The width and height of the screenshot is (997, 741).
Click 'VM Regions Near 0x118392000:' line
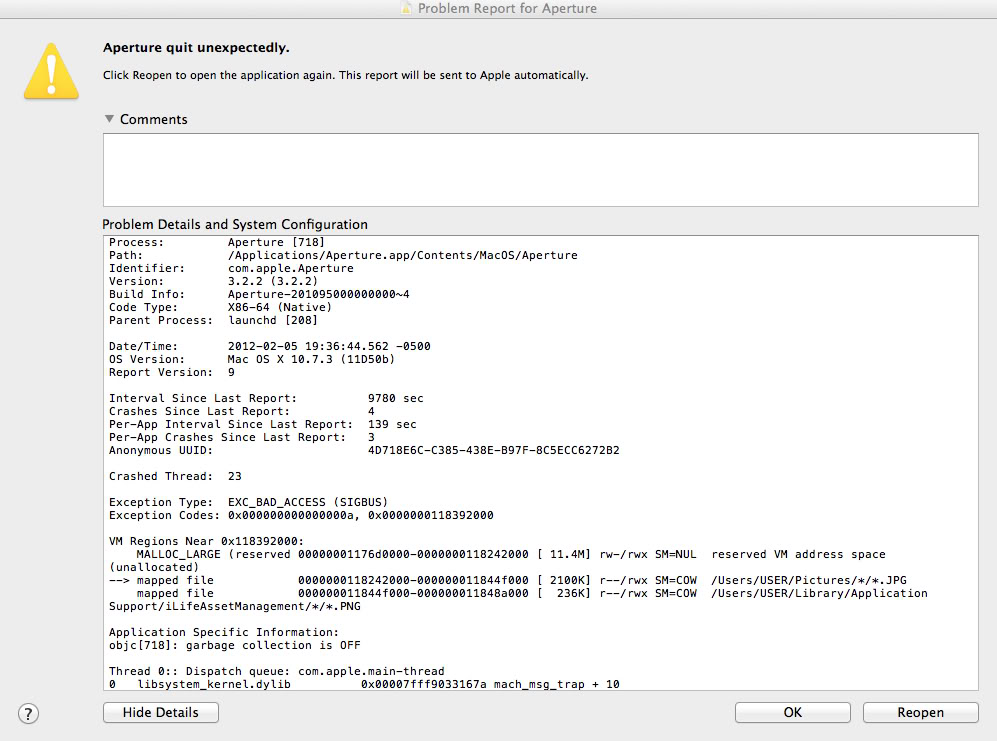click(206, 541)
